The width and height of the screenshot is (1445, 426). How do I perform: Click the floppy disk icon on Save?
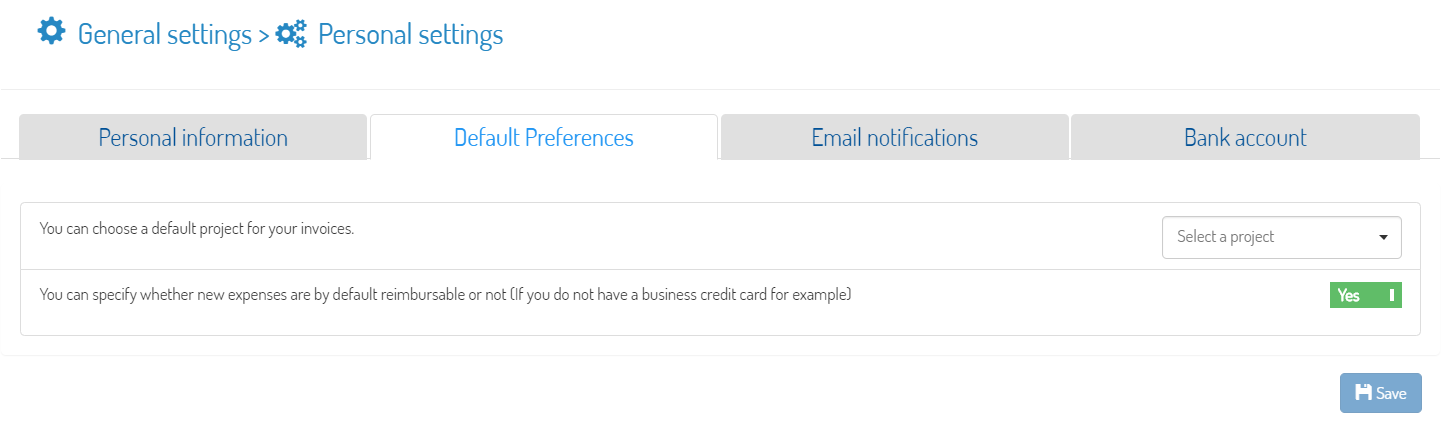1362,393
